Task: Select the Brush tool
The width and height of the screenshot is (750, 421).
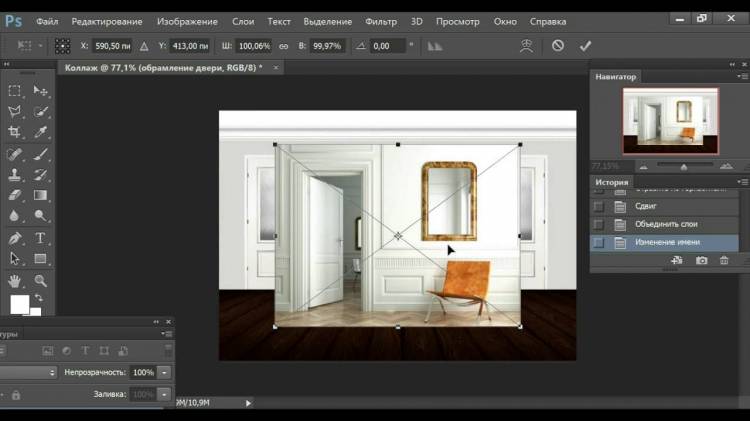Action: (40, 154)
